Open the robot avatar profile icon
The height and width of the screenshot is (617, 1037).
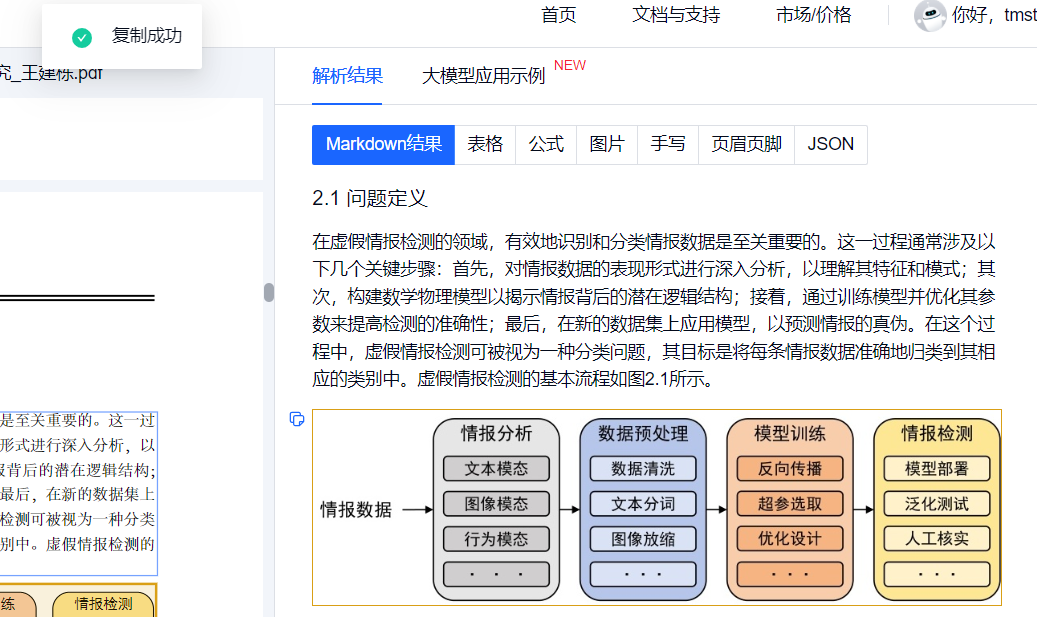pos(929,17)
